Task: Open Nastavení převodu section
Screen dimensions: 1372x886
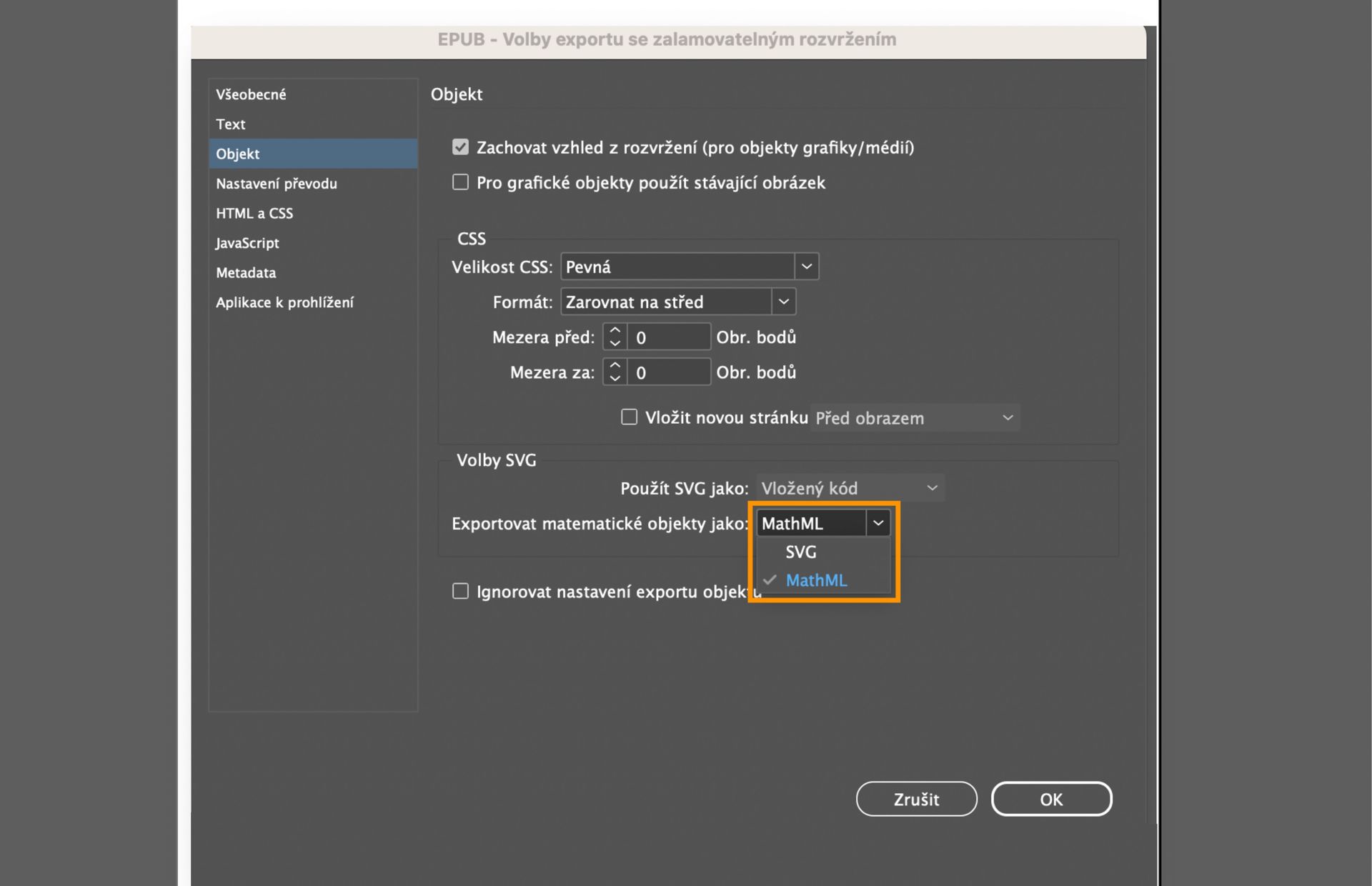Action: tap(276, 184)
